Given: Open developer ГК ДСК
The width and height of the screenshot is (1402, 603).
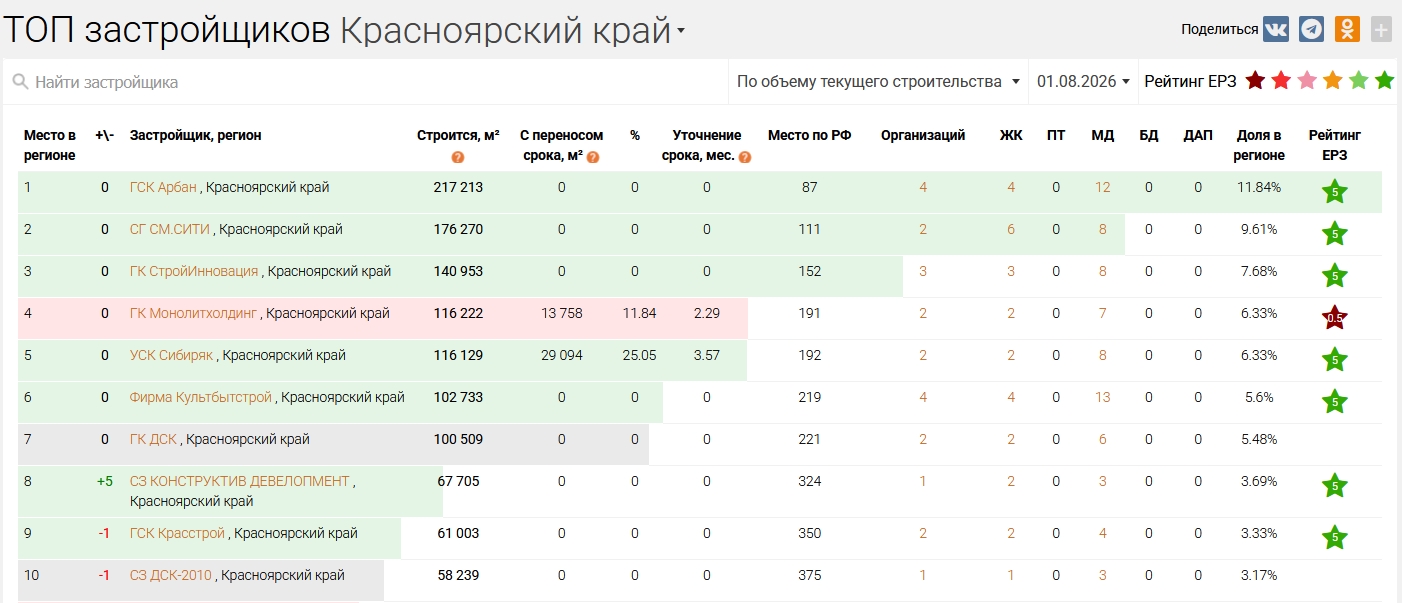Looking at the screenshot, I should (153, 439).
